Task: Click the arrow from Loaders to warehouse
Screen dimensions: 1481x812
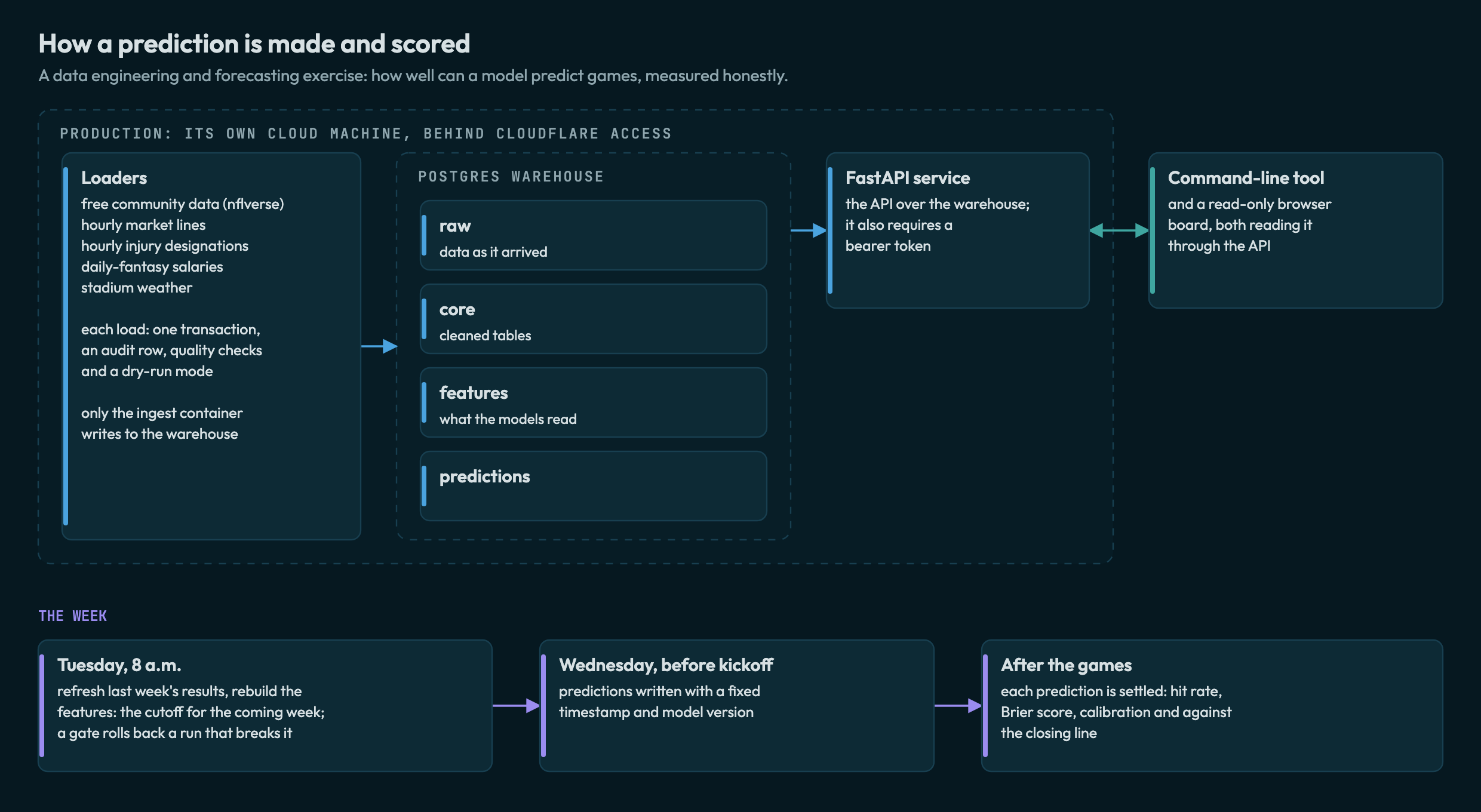Action: 379,346
